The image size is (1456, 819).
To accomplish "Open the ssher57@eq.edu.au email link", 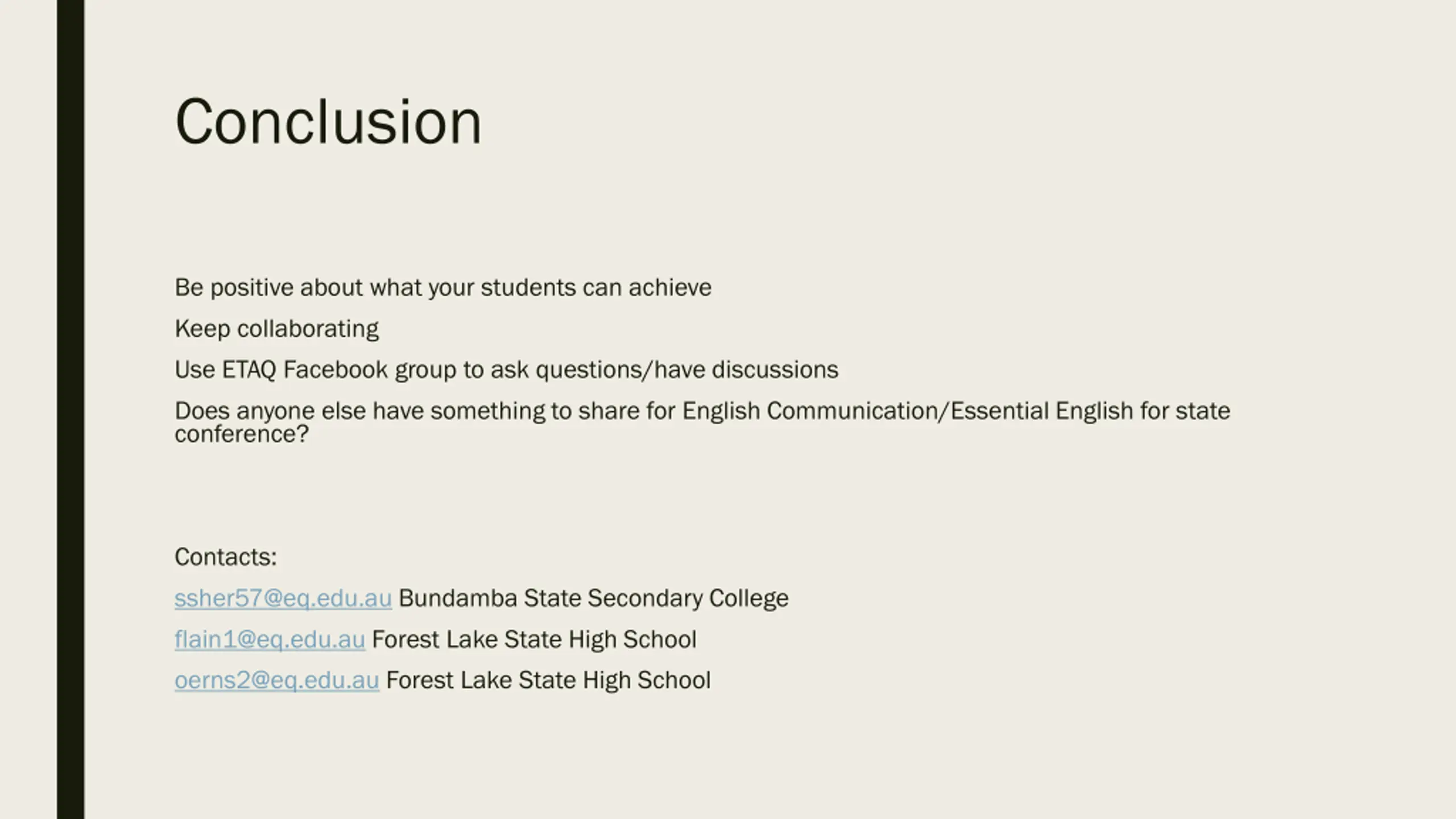I will pos(283,598).
